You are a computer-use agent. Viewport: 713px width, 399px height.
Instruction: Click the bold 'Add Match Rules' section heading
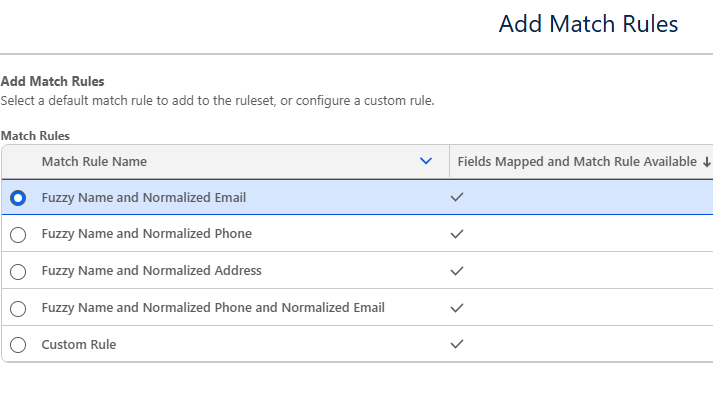pos(52,81)
